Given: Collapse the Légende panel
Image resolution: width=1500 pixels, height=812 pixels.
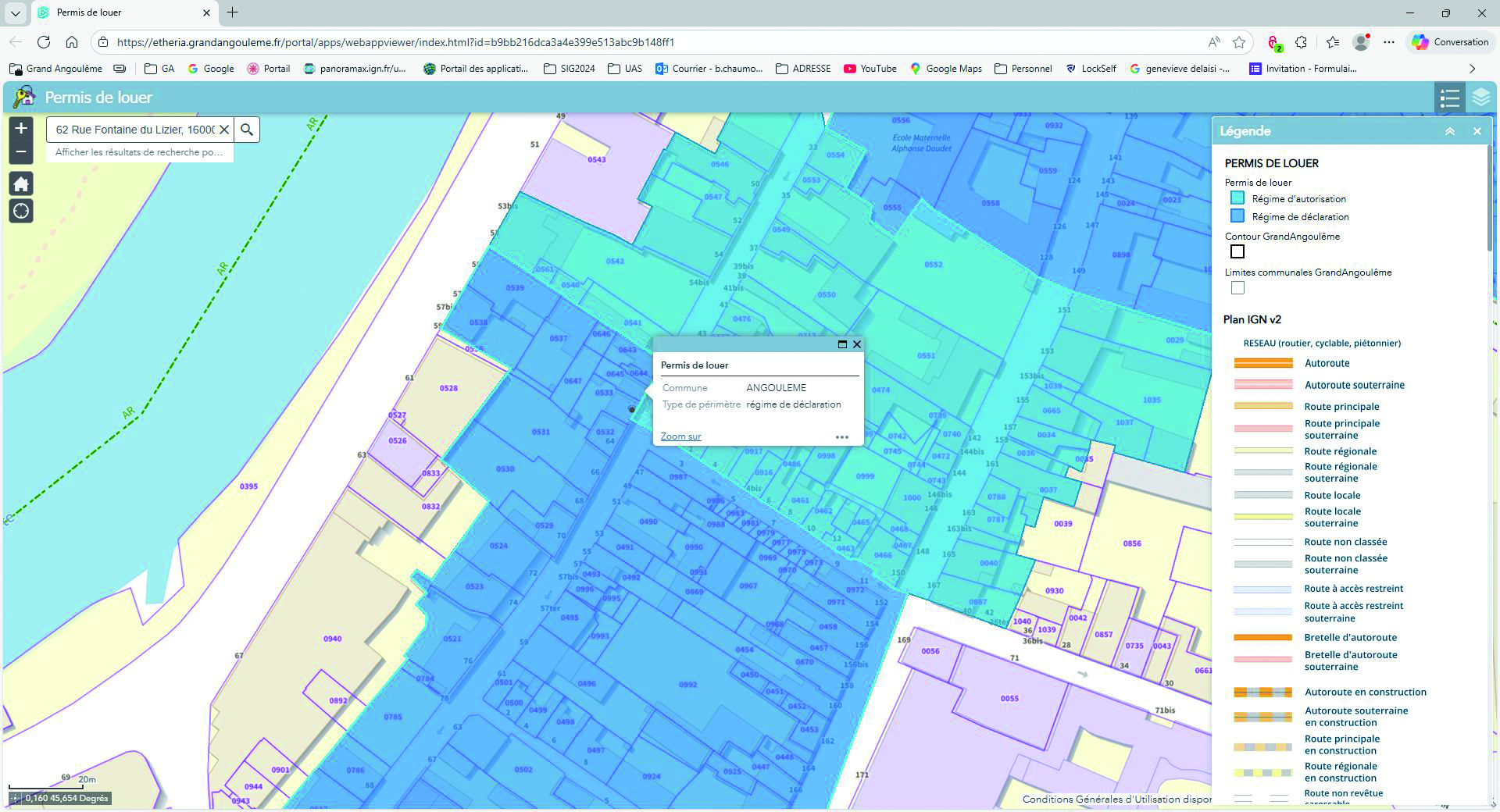Looking at the screenshot, I should click(x=1449, y=132).
